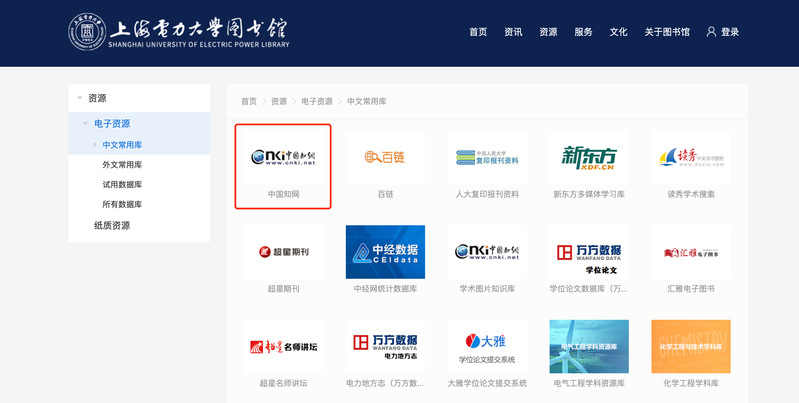
Task: Open the 中经数据 CEIdata blue logo
Action: [x=385, y=252]
